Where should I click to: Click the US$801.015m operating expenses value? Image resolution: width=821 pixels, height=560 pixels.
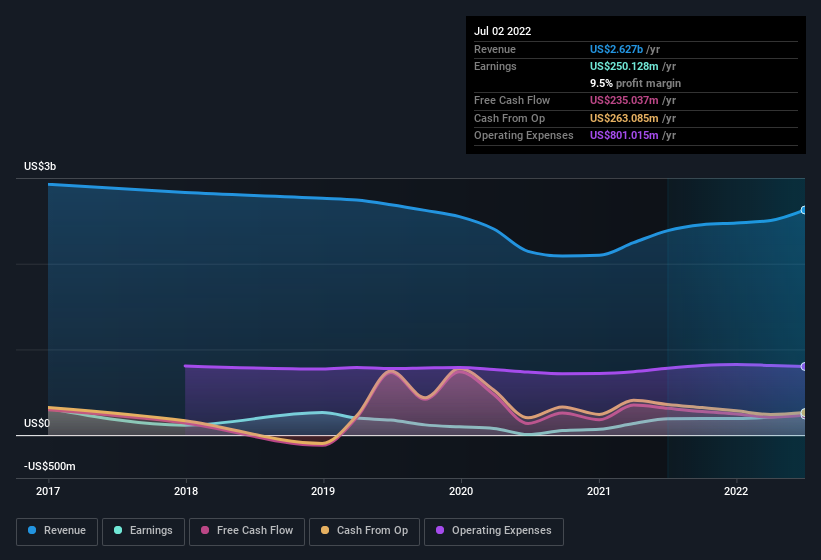pos(624,136)
